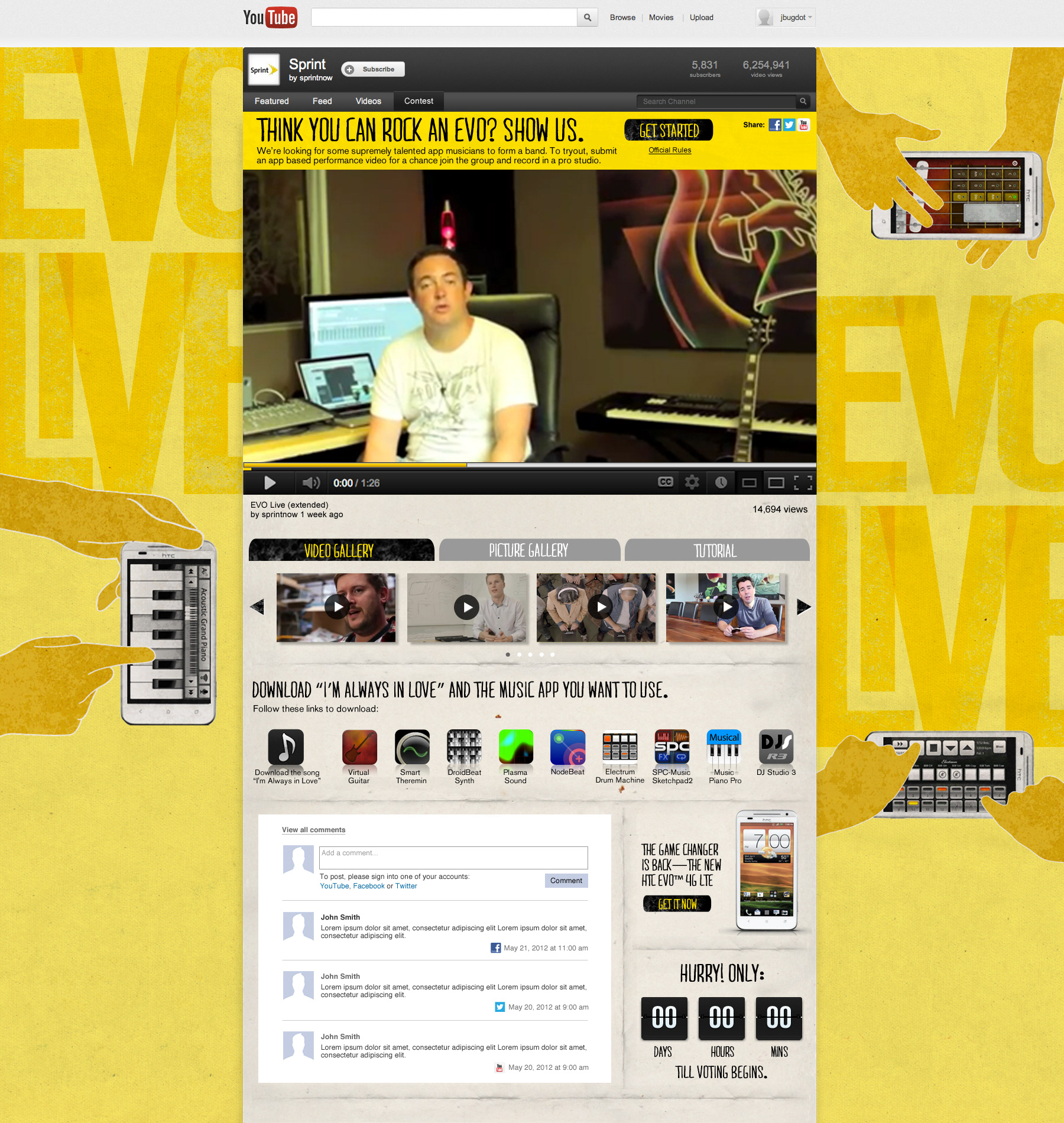Select the Contest tab
Image resolution: width=1064 pixels, height=1123 pixels.
pyautogui.click(x=419, y=101)
